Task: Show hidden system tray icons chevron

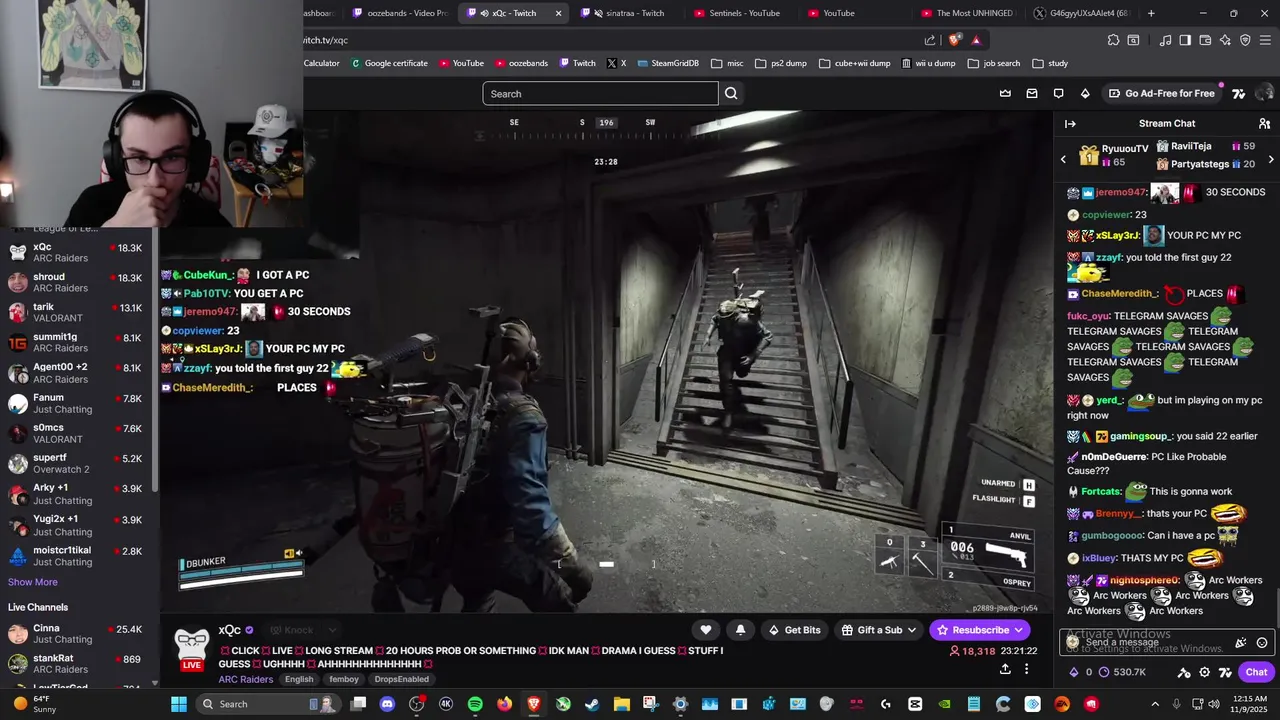Action: (1155, 704)
